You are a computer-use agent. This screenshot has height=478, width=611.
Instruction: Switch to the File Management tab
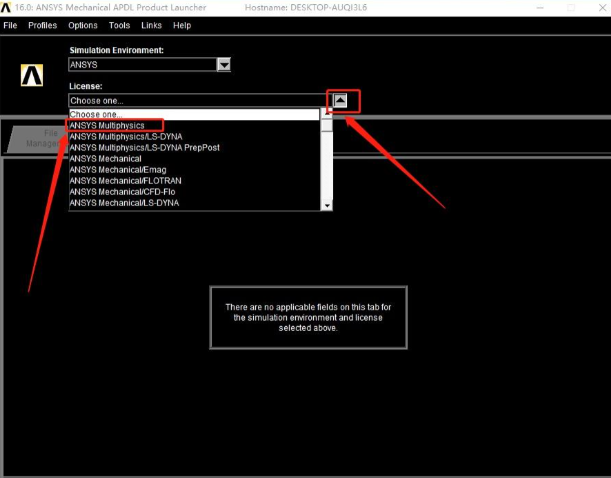pyautogui.click(x=38, y=139)
